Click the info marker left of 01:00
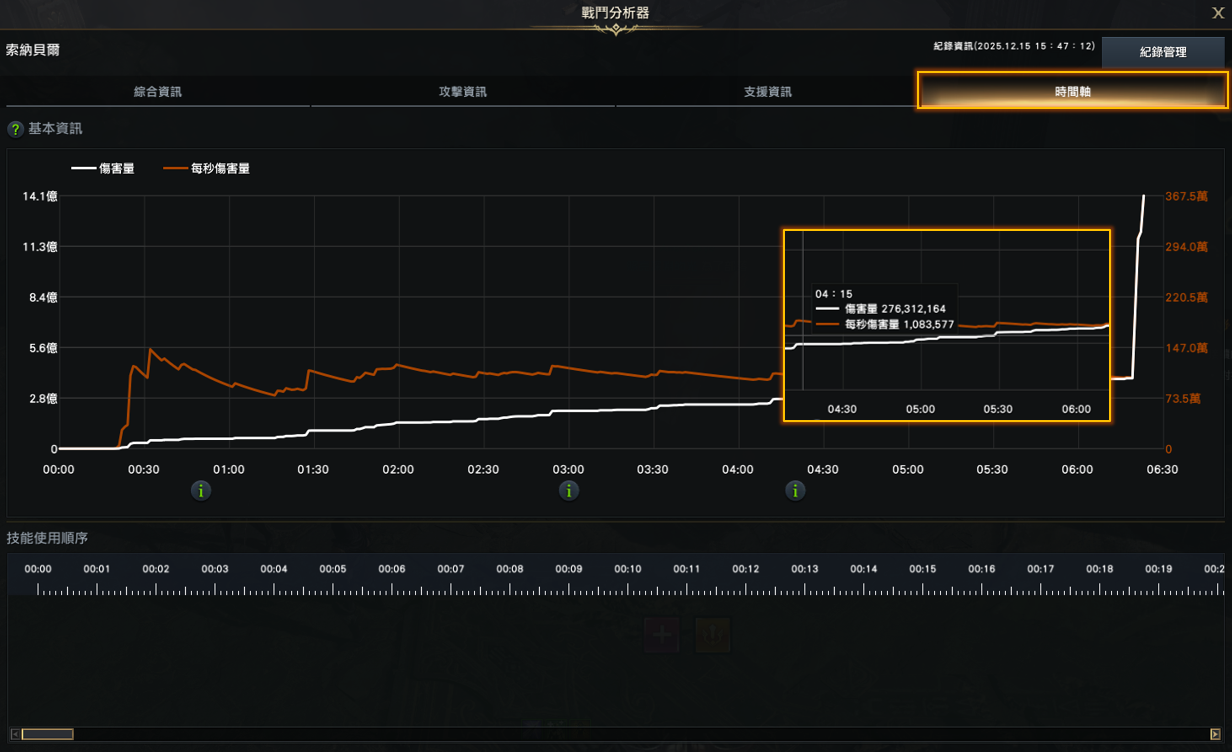Image resolution: width=1232 pixels, height=752 pixels. click(x=201, y=490)
